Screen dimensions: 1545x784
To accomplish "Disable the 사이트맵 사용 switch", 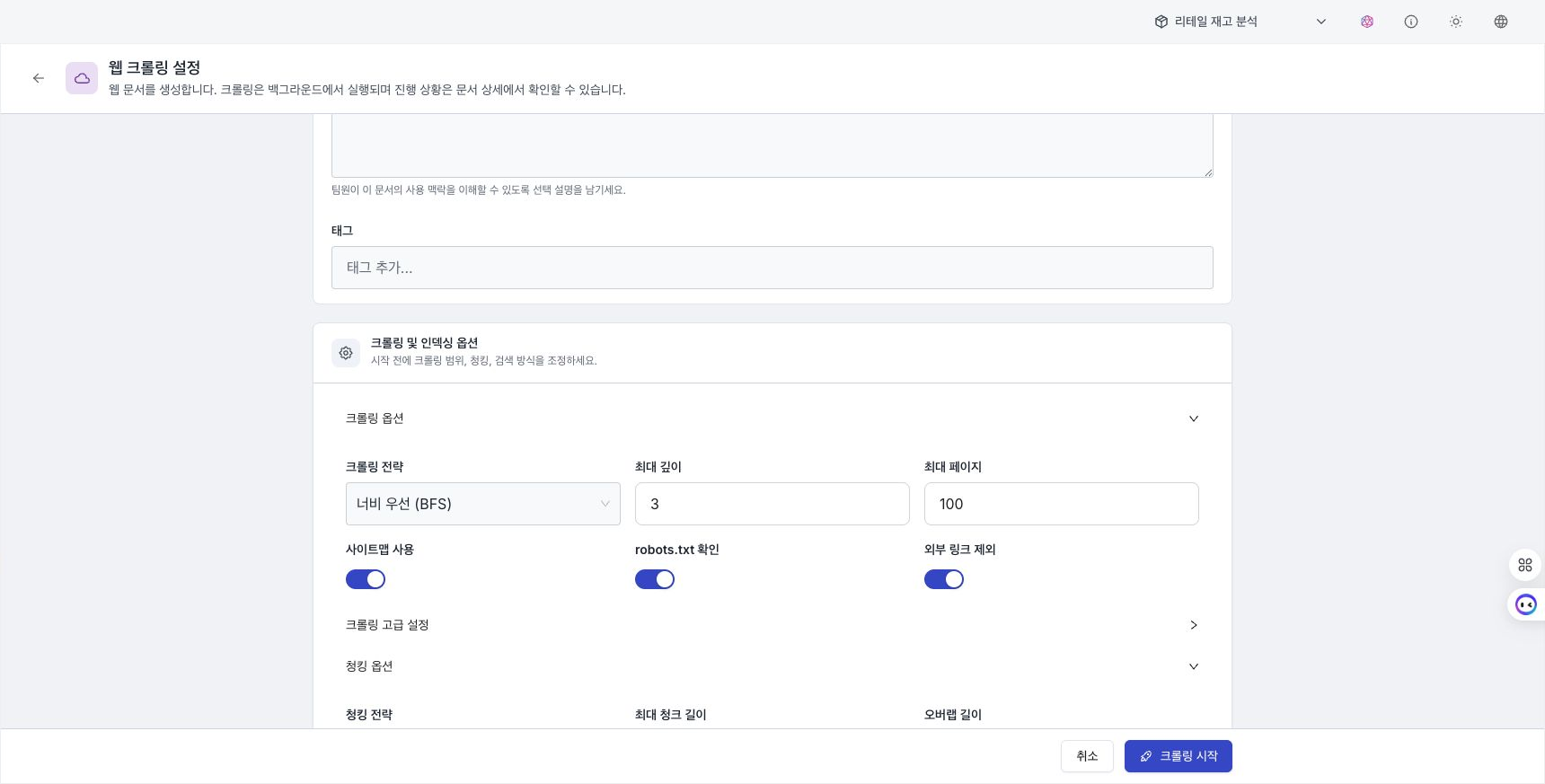I will [366, 579].
